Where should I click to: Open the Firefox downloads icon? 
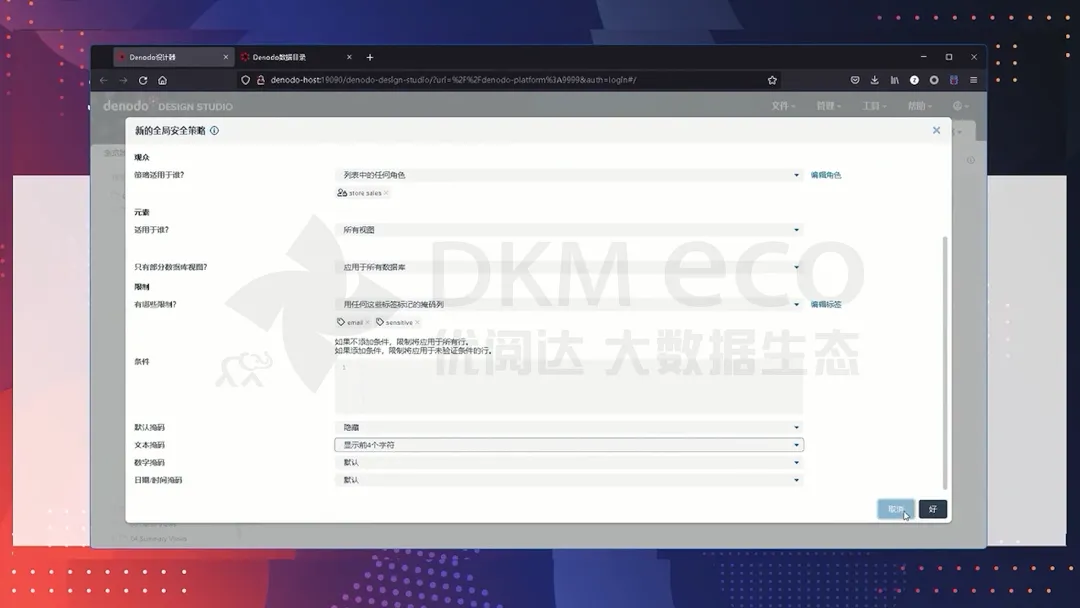874,80
